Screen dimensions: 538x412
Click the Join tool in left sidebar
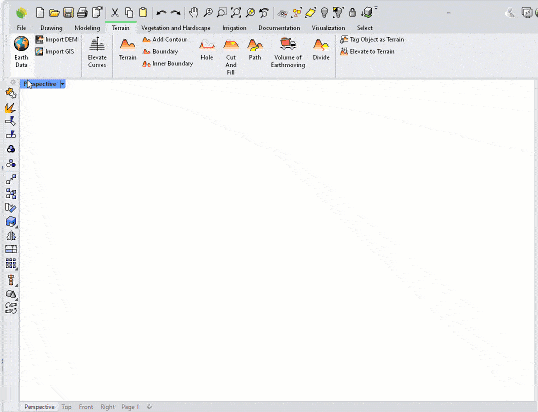(11, 93)
